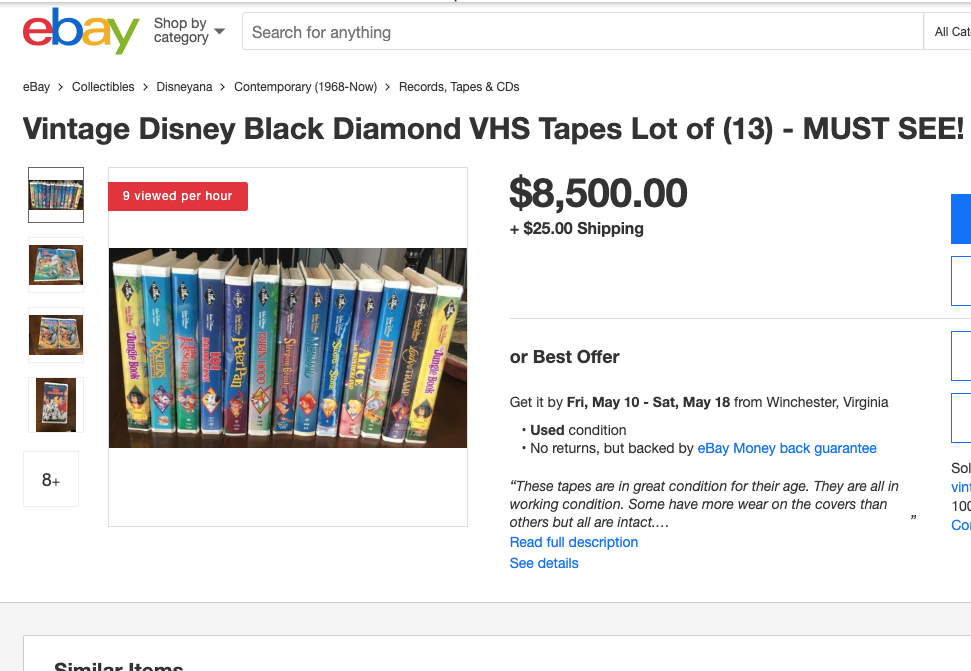Screen dimensions: 971x671
Task: Select first thumbnail of VHS tape row
Action: tap(56, 194)
